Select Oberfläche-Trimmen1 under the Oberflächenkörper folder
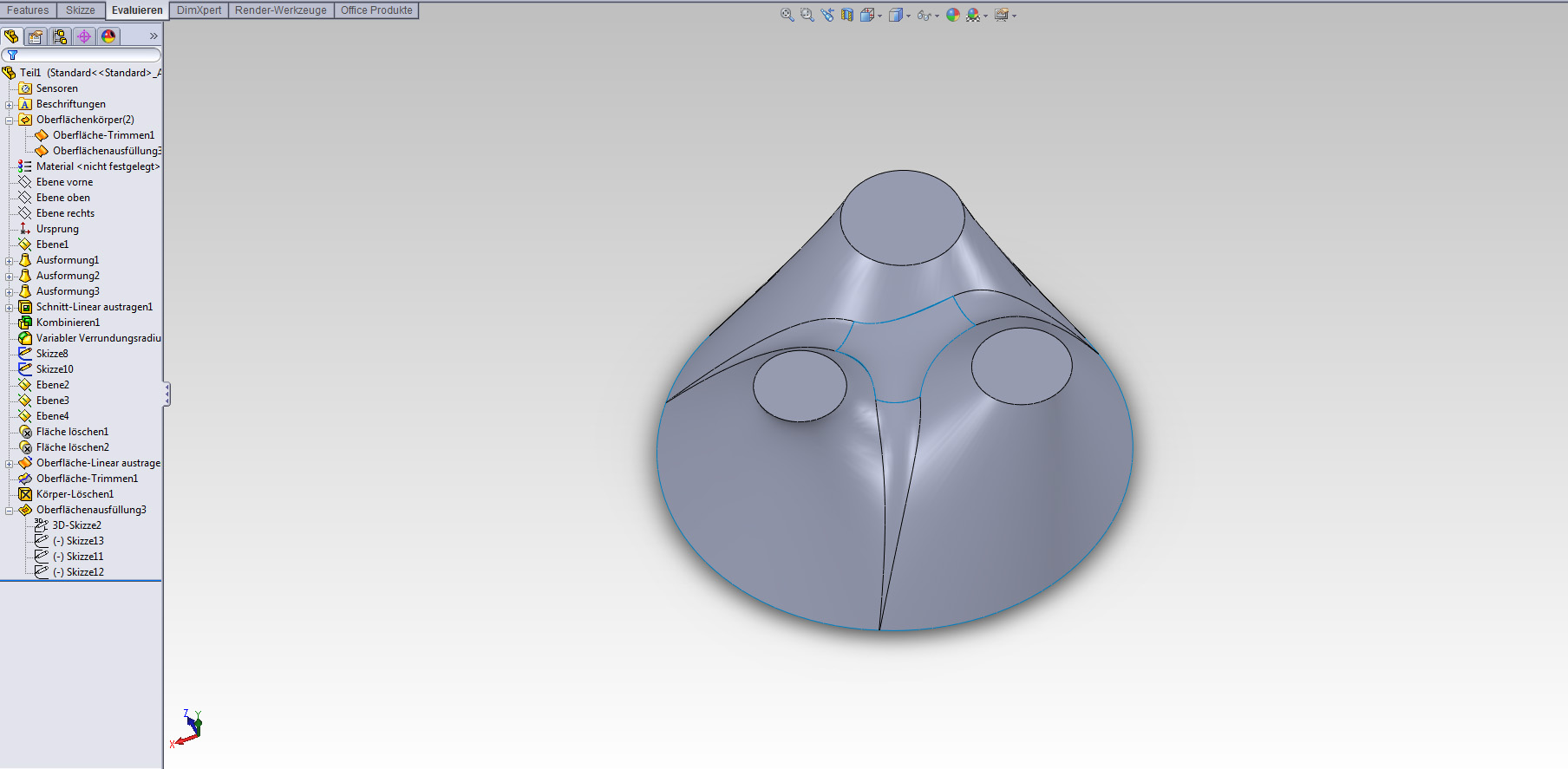Image resolution: width=1568 pixels, height=769 pixels. (103, 135)
